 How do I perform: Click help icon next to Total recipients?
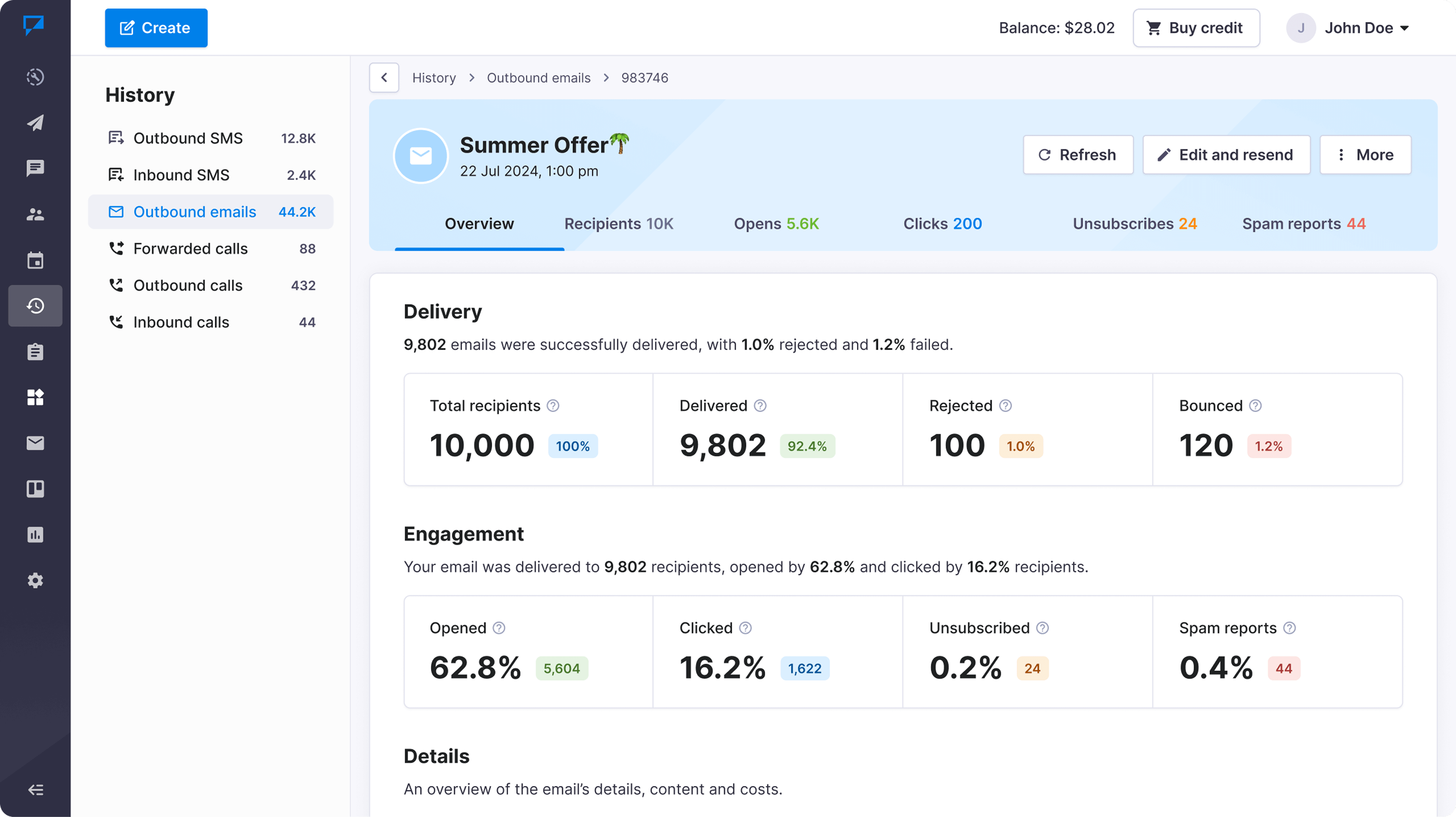pyautogui.click(x=553, y=406)
